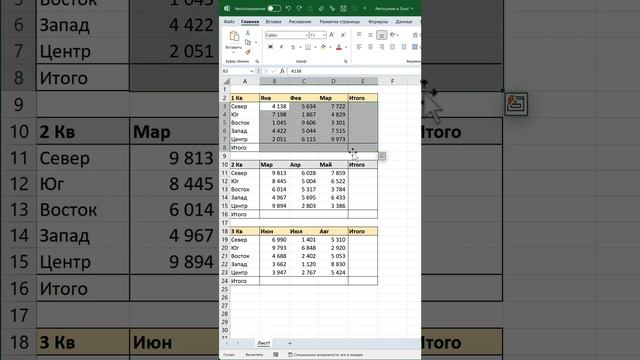Click the Paste clipboard icon
This screenshot has height=360, width=640.
point(234,37)
